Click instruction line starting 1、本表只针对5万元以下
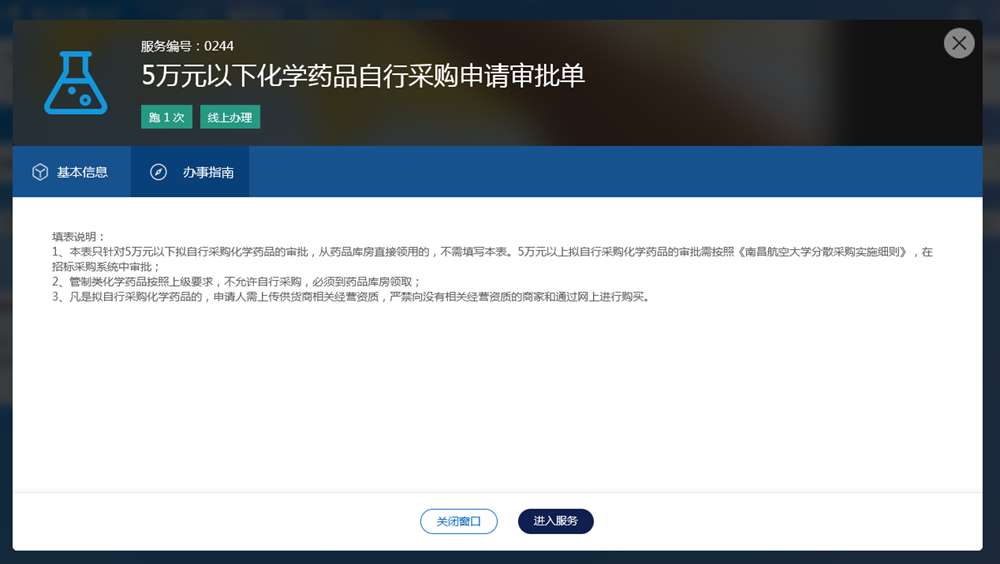1000x564 pixels. [x=492, y=259]
